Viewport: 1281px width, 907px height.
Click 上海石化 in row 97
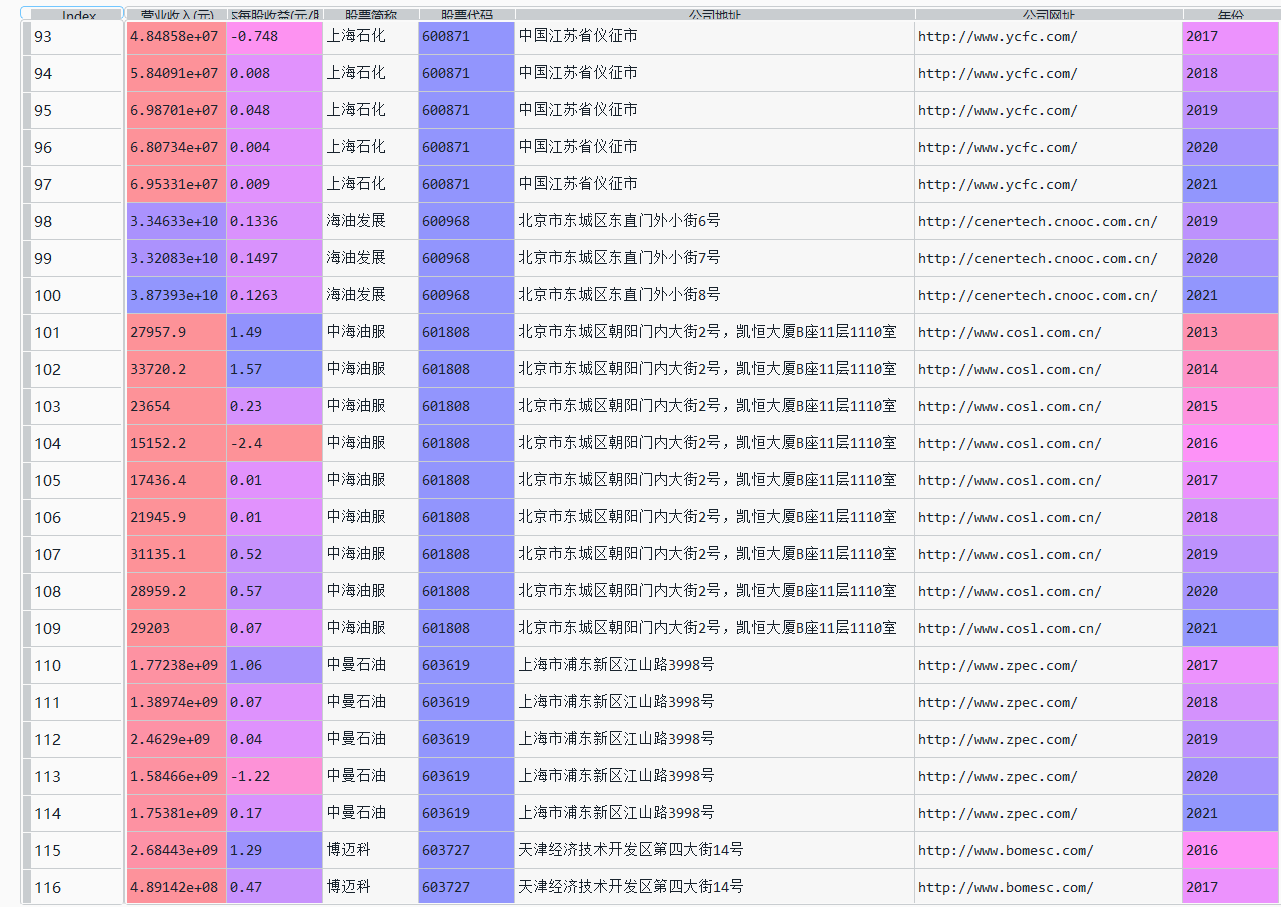pos(370,184)
